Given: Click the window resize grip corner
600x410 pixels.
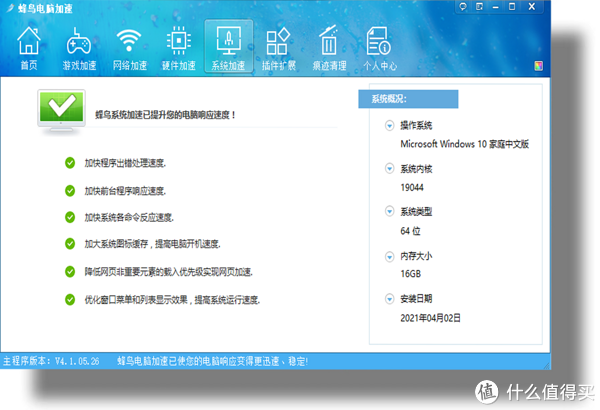Looking at the screenshot, I should [547, 366].
